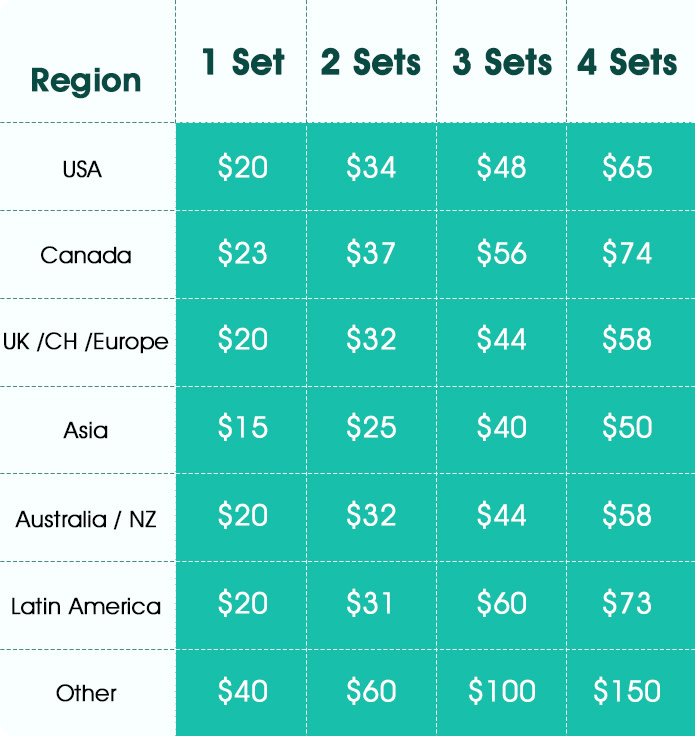Click the $15 price for Asia 1 Set

(243, 427)
